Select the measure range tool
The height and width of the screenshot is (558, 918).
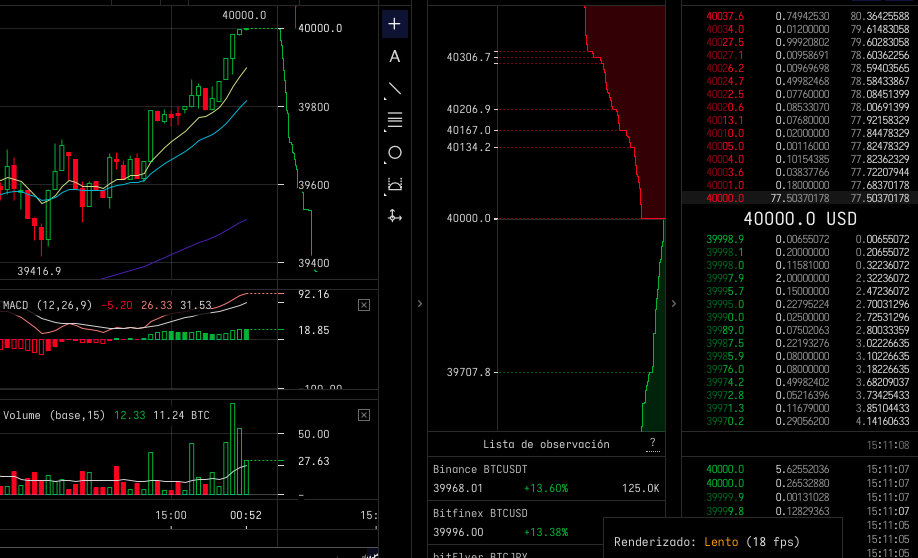pyautogui.click(x=395, y=184)
